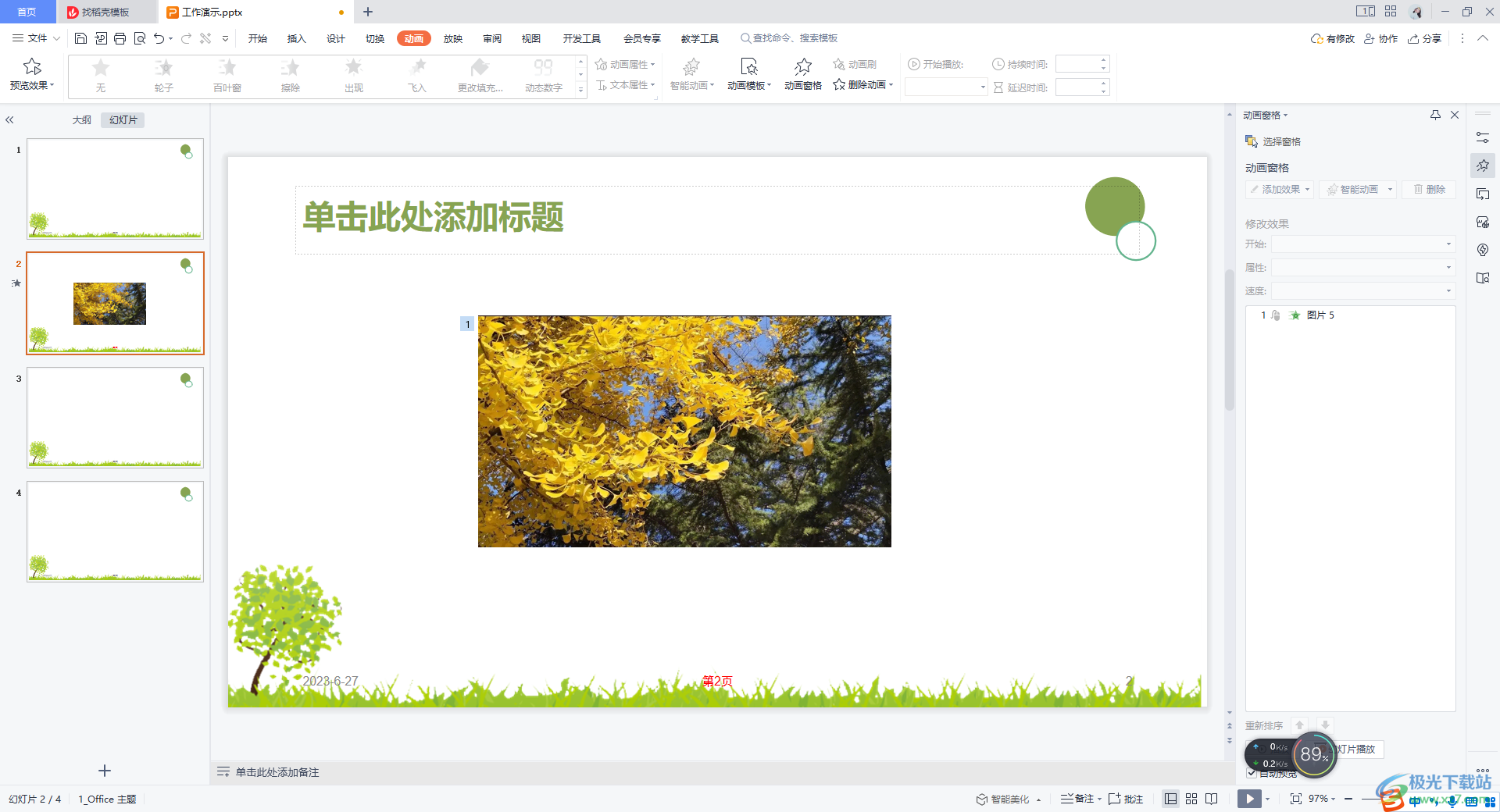1500x812 pixels.
Task: Select the 出现 appear animation effect
Action: [354, 76]
